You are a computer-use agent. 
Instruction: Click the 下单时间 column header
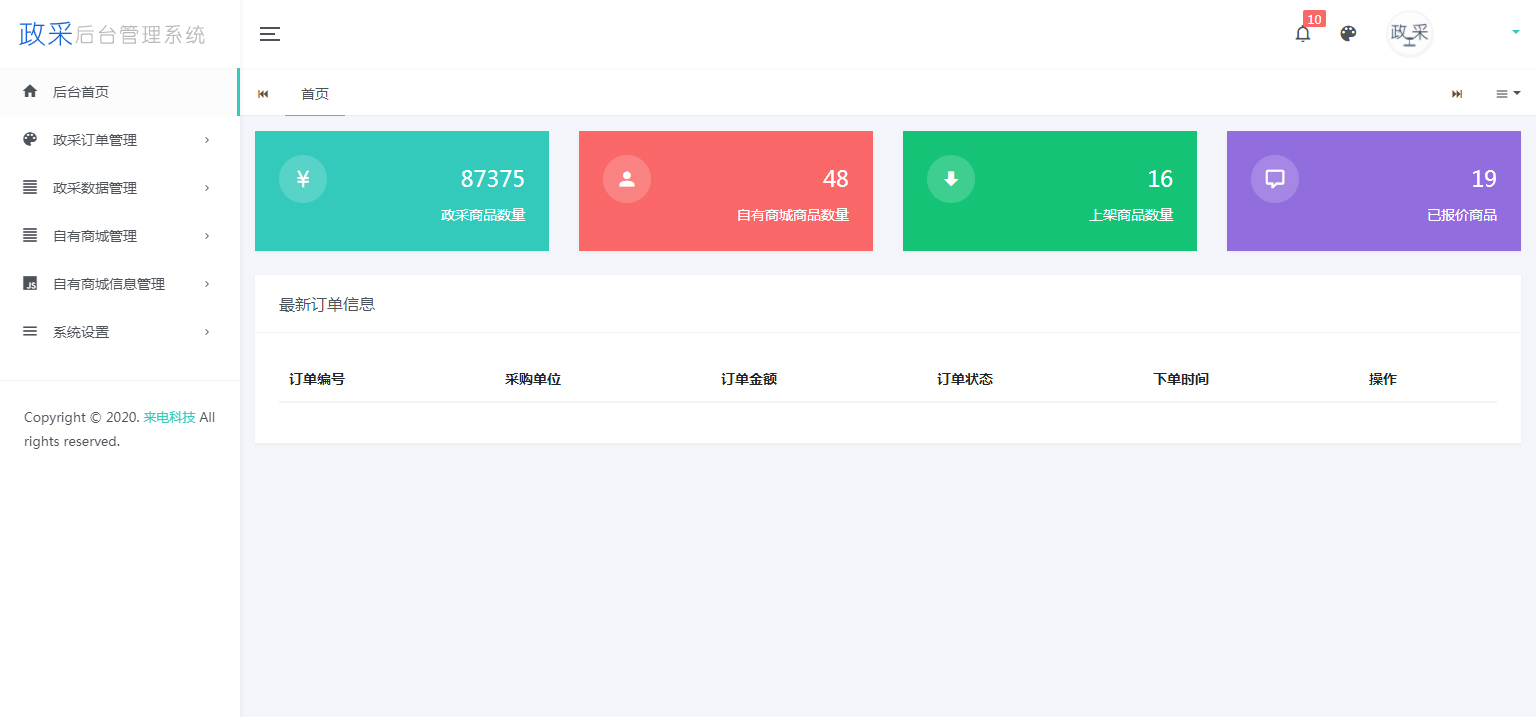pyautogui.click(x=1181, y=379)
